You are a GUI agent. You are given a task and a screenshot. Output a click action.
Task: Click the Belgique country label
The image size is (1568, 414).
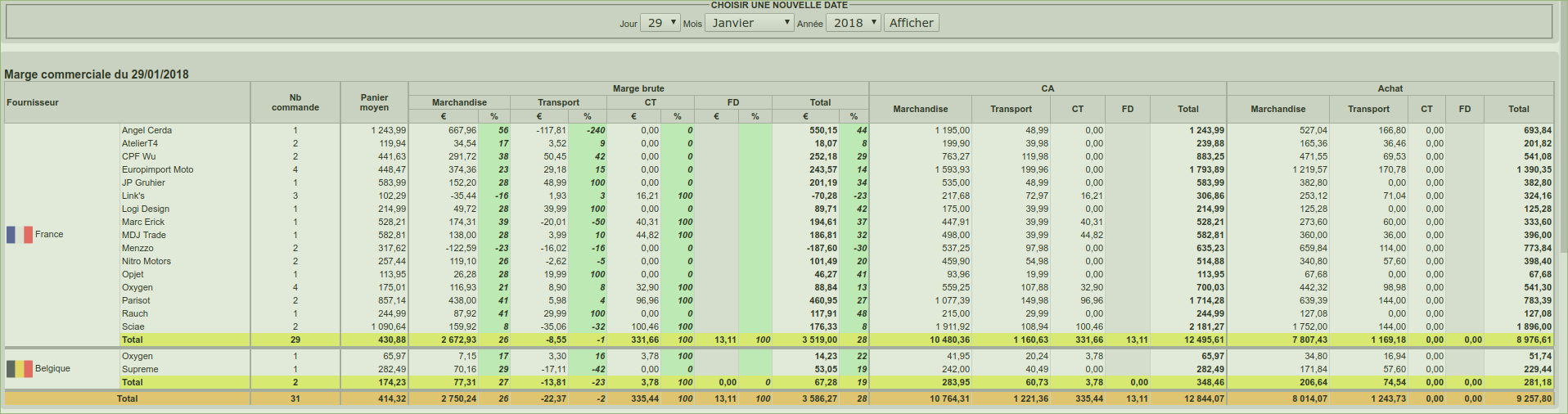tap(52, 368)
